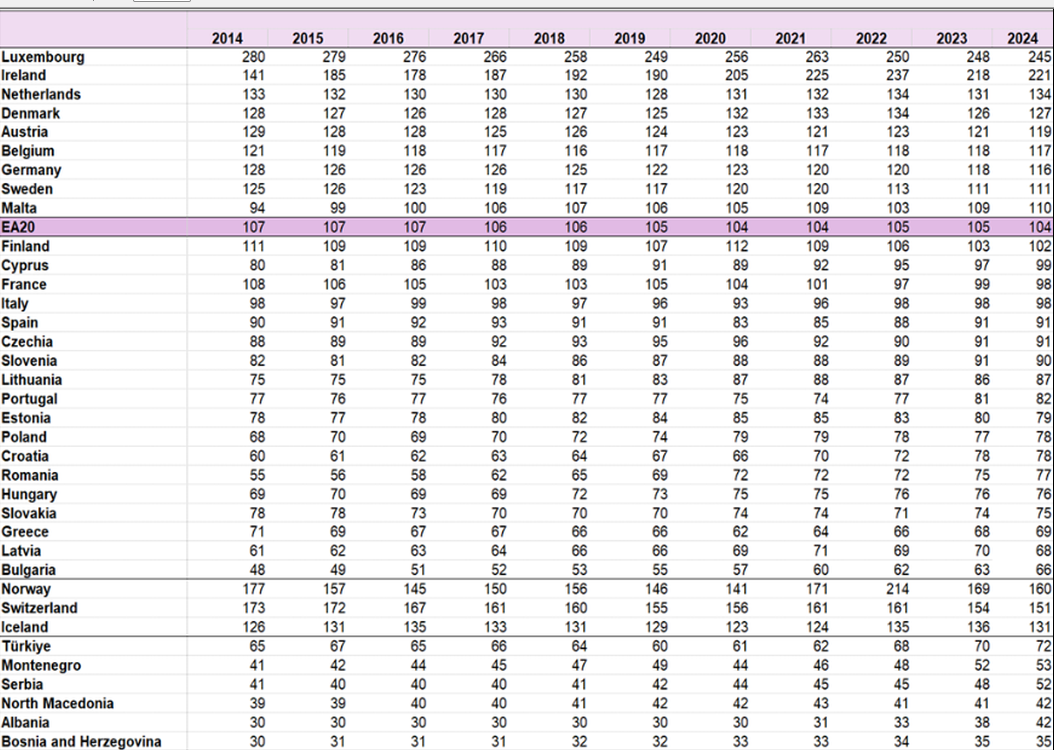1054x750 pixels.
Task: Click the 2014 column header
Action: coord(227,39)
